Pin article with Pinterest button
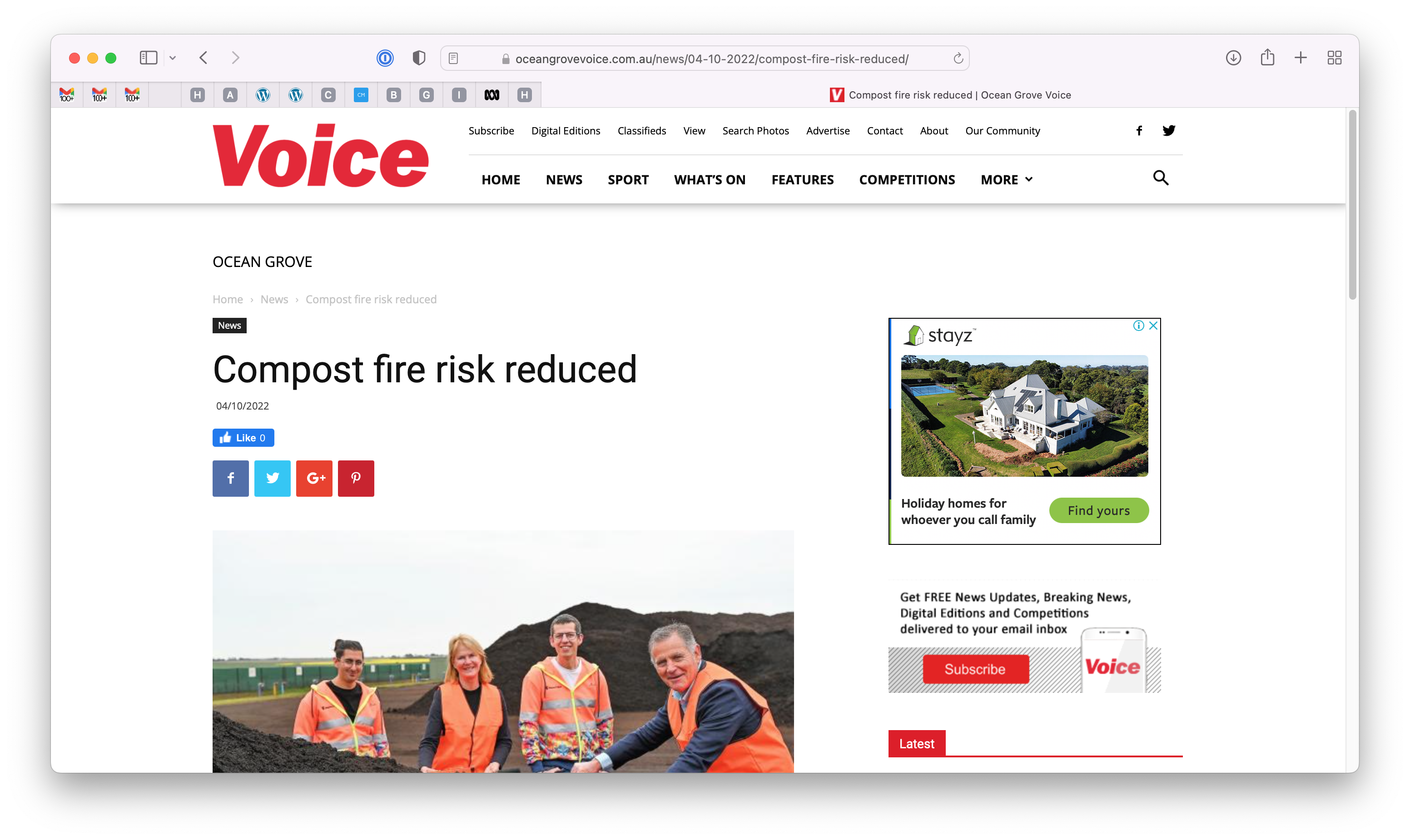Viewport: 1410px width, 840px height. pyautogui.click(x=356, y=478)
